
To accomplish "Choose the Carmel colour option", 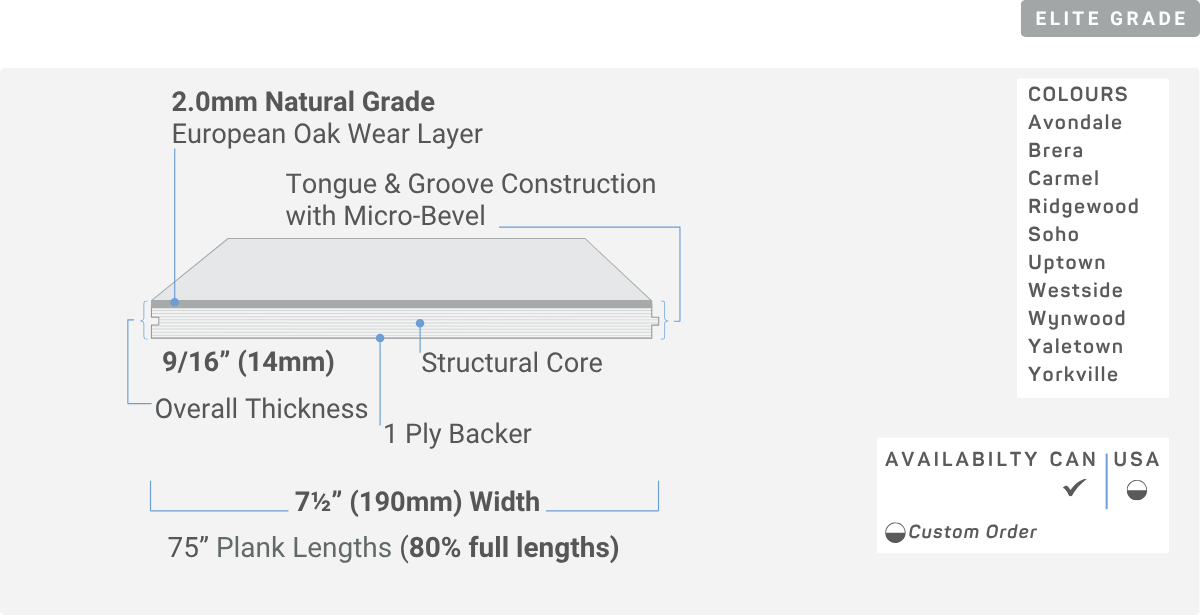I will 1063,178.
